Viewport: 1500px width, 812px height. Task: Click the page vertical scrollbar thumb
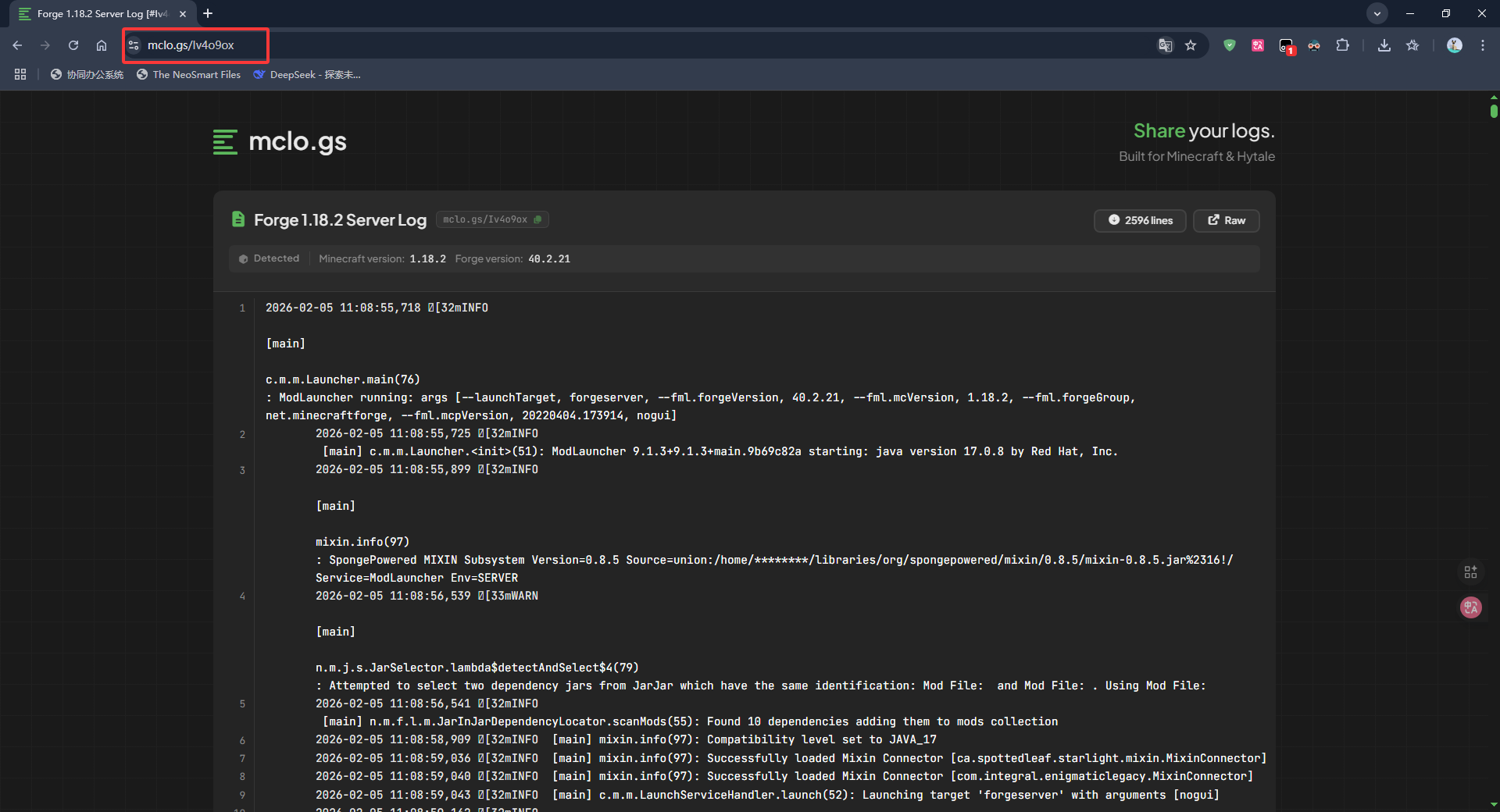point(1494,111)
